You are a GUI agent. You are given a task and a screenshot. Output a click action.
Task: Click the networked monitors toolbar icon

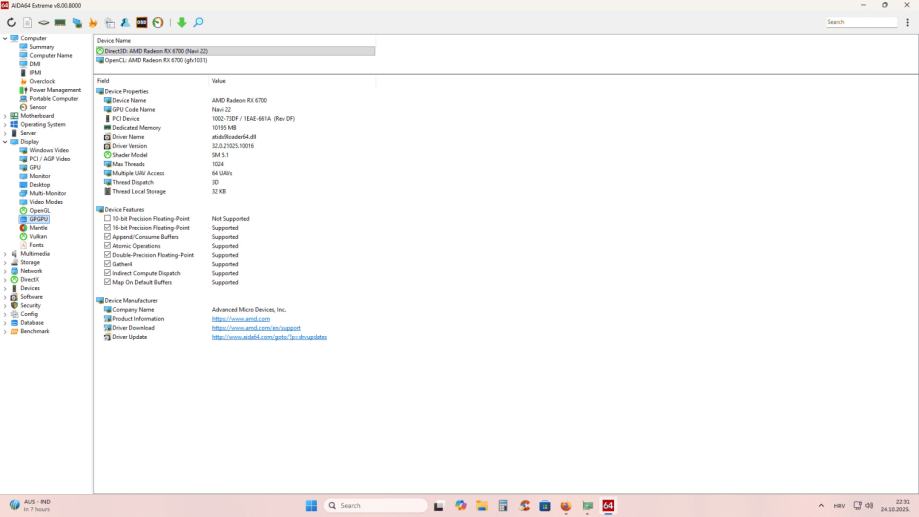77,22
